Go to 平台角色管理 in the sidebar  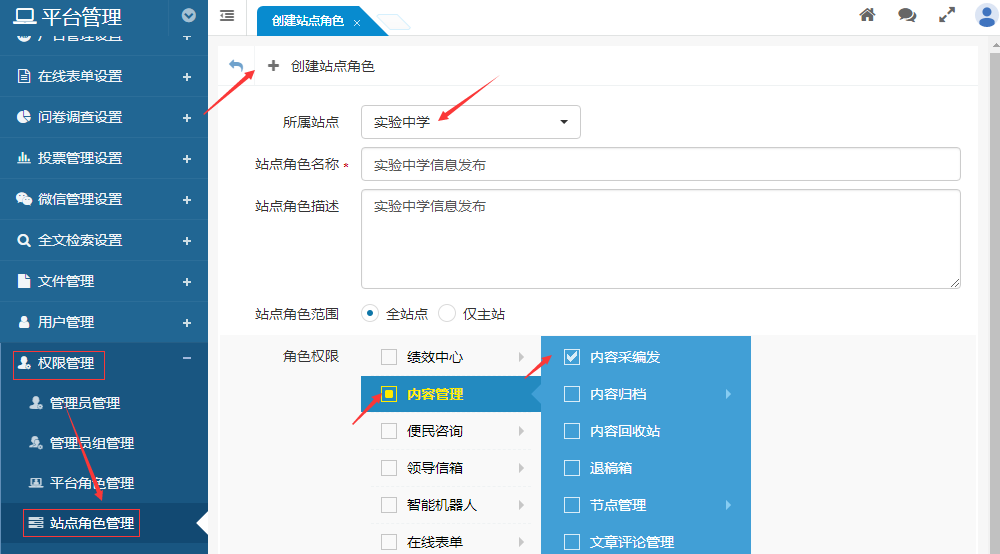click(91, 483)
